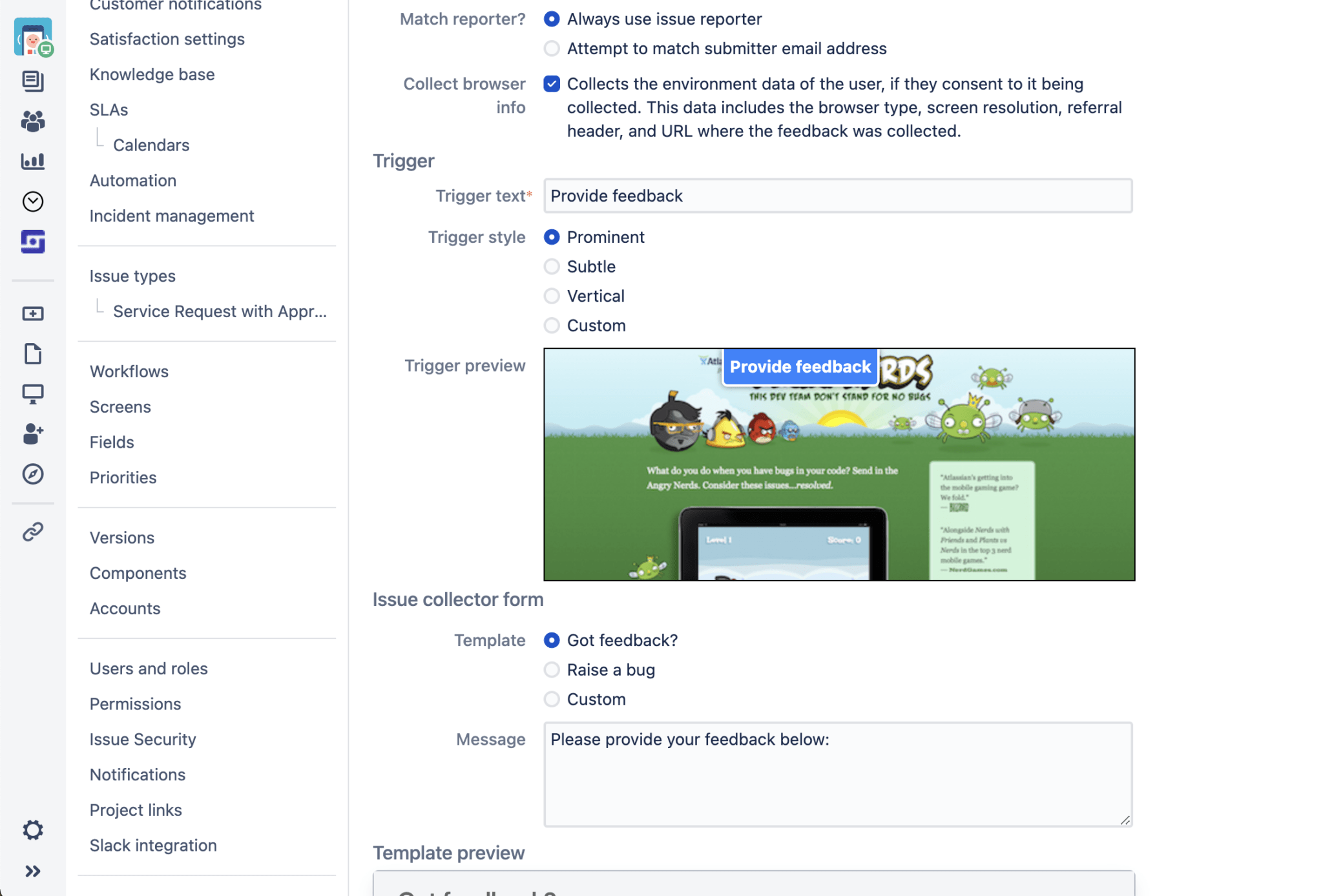Click the compass navigation icon
This screenshot has width=1323, height=896.
point(33,474)
